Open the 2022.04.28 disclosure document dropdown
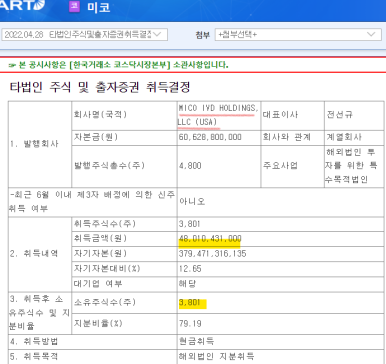The width and height of the screenshot is (386, 364). [x=85, y=34]
